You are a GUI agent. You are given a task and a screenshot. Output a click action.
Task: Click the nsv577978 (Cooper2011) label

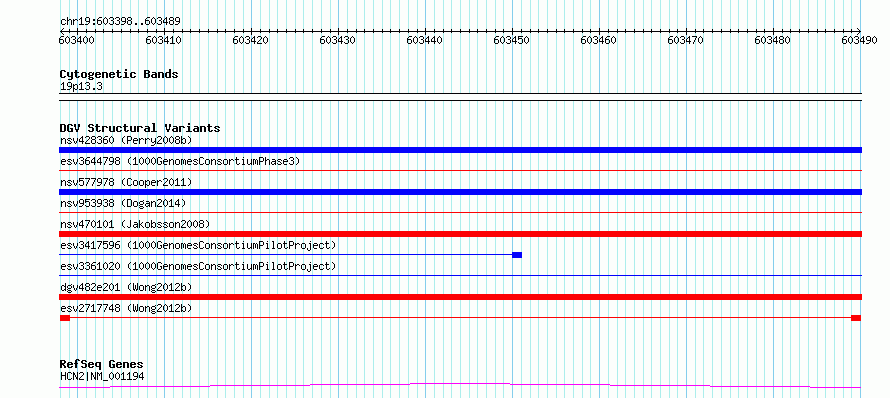[126, 182]
